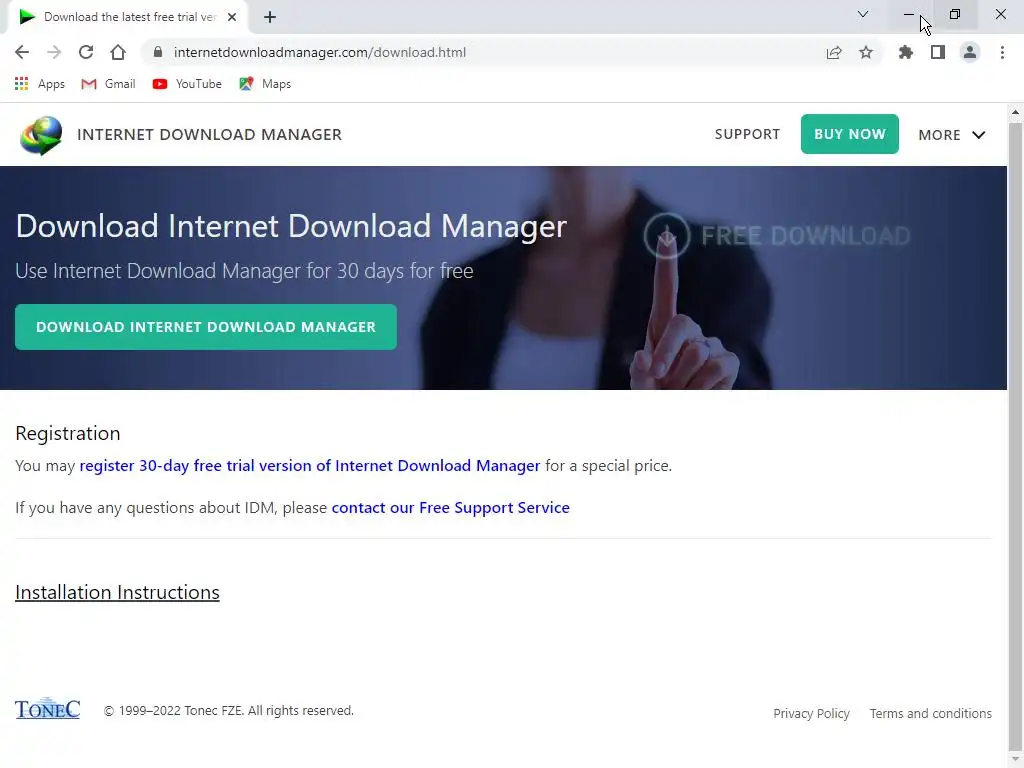Open the tab search chevron
The height and width of the screenshot is (768, 1024).
863,14
